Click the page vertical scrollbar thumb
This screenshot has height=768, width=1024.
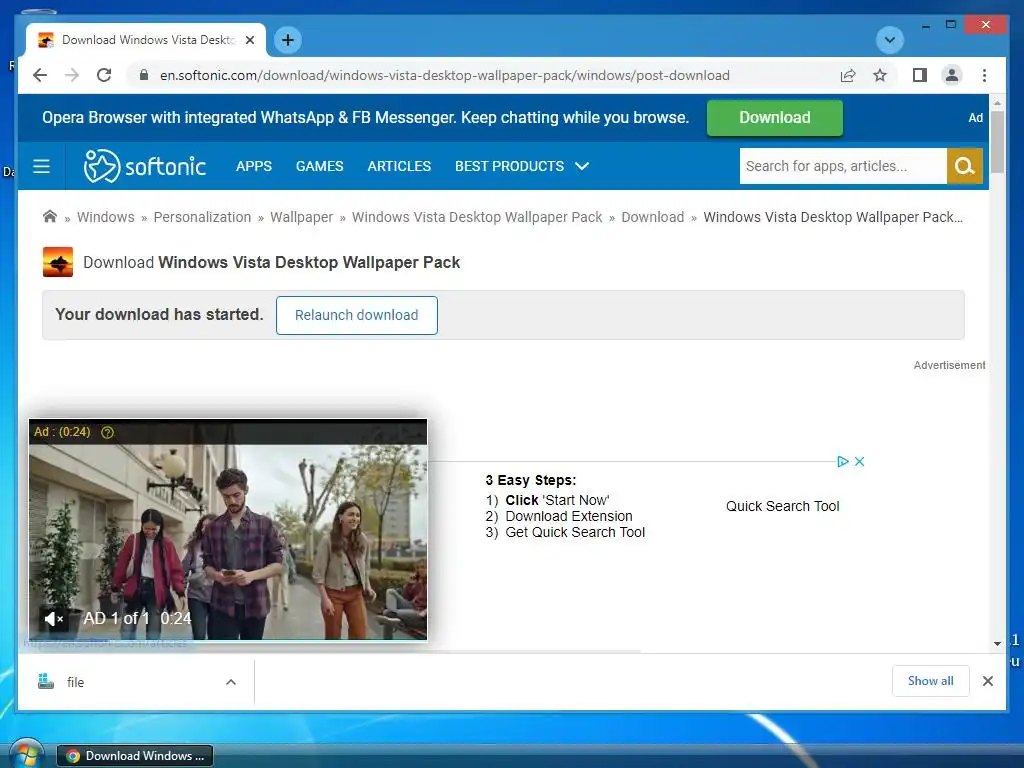[x=997, y=142]
